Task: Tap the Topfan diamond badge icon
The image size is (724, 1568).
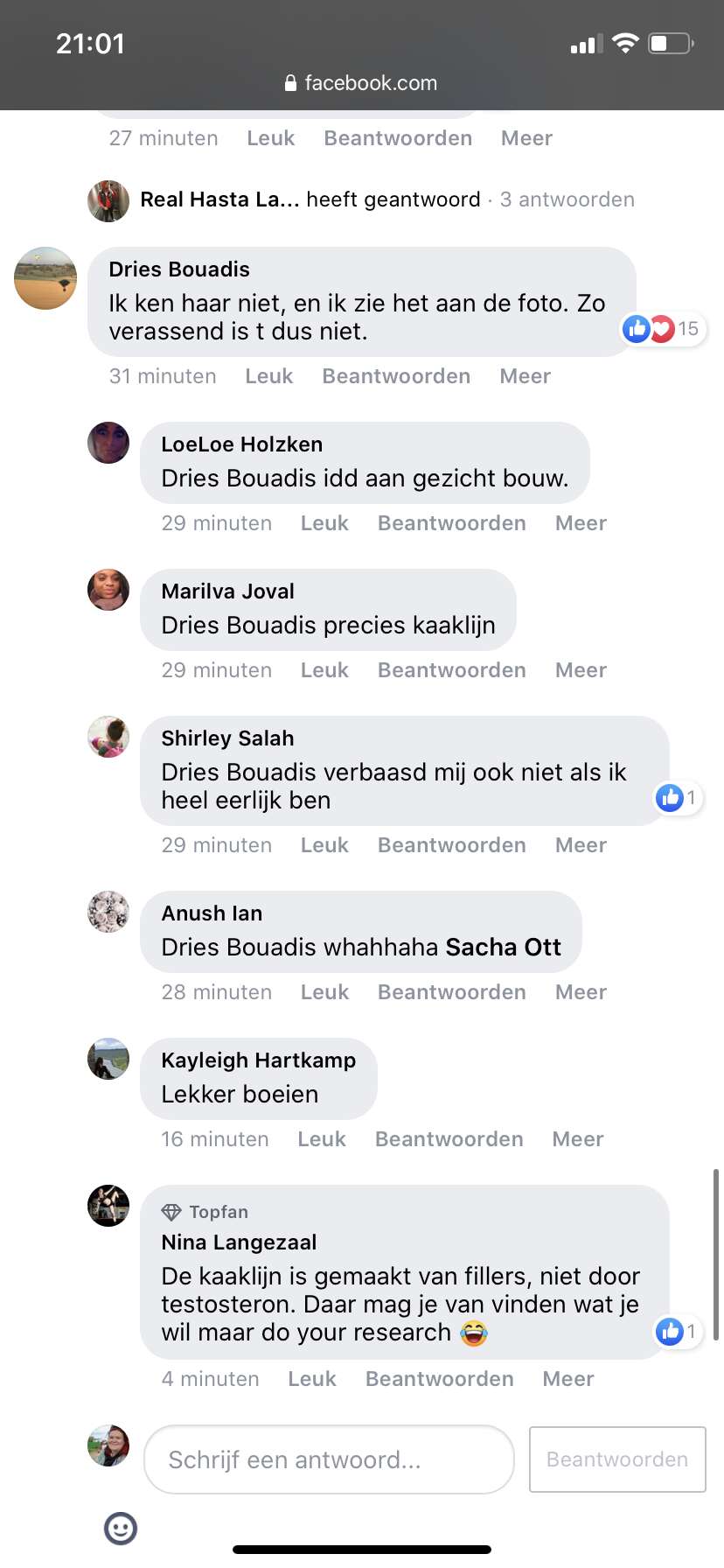Action: pyautogui.click(x=171, y=1212)
